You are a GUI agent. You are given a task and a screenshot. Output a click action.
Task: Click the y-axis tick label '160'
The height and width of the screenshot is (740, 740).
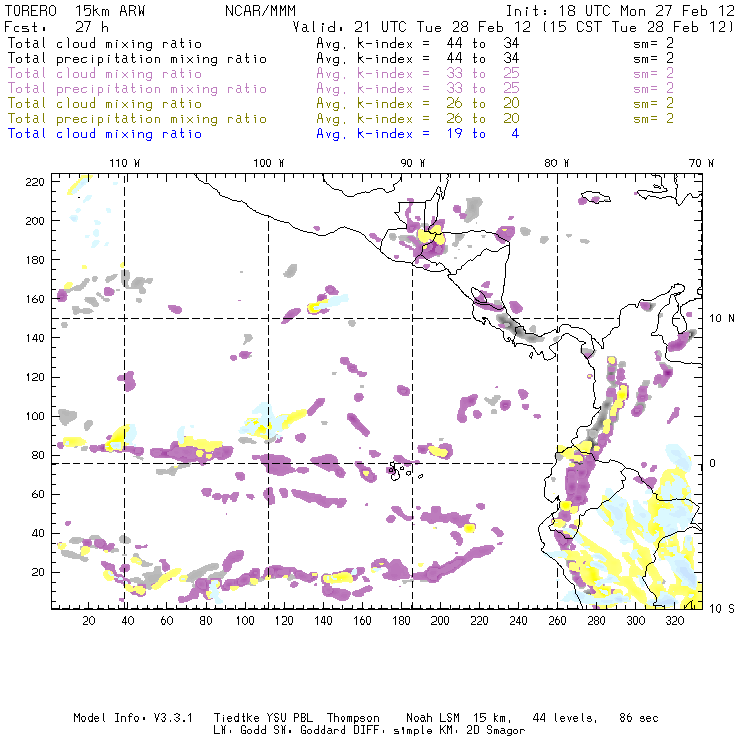pyautogui.click(x=35, y=299)
